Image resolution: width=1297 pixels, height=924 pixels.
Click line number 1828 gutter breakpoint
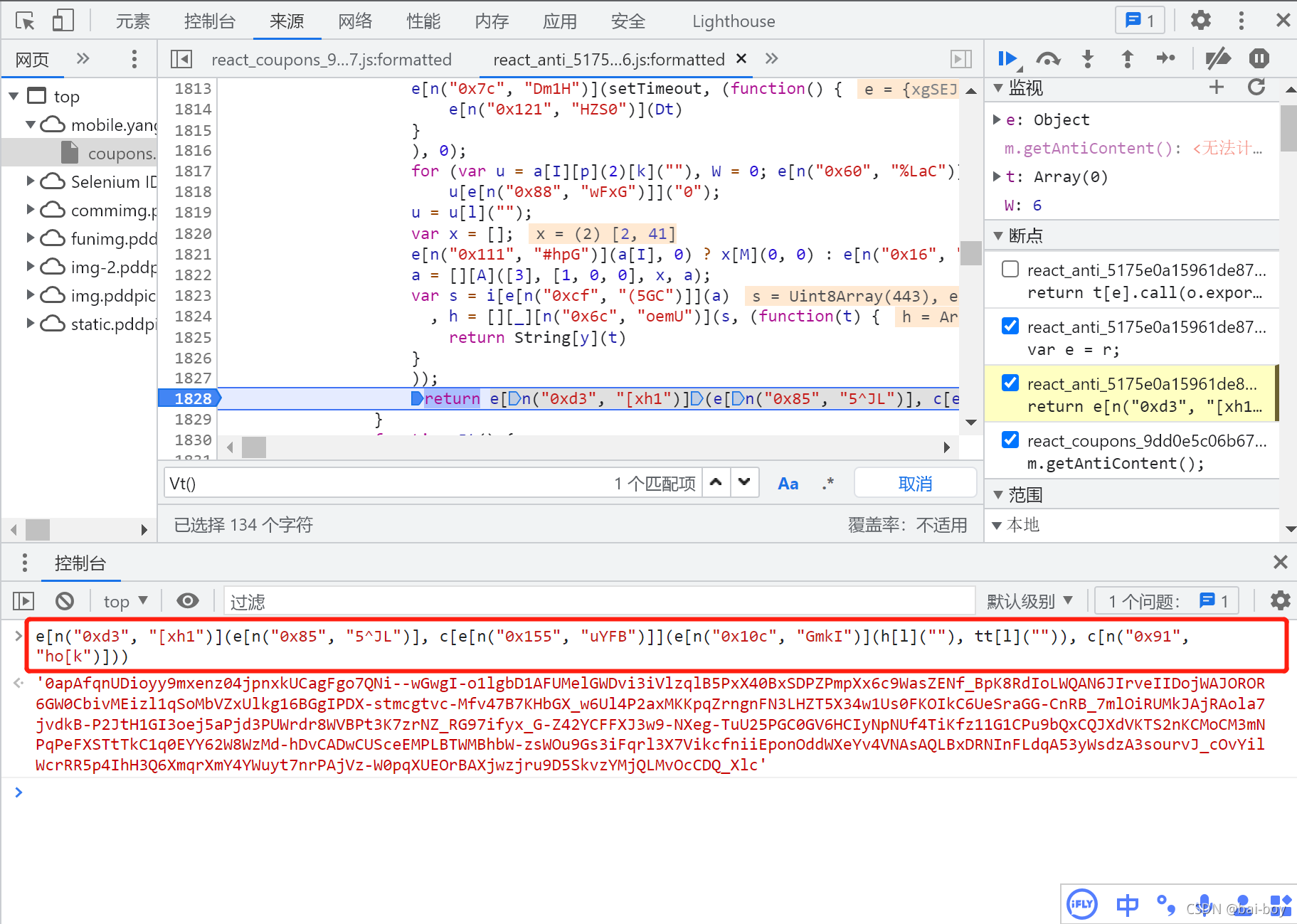click(x=189, y=398)
